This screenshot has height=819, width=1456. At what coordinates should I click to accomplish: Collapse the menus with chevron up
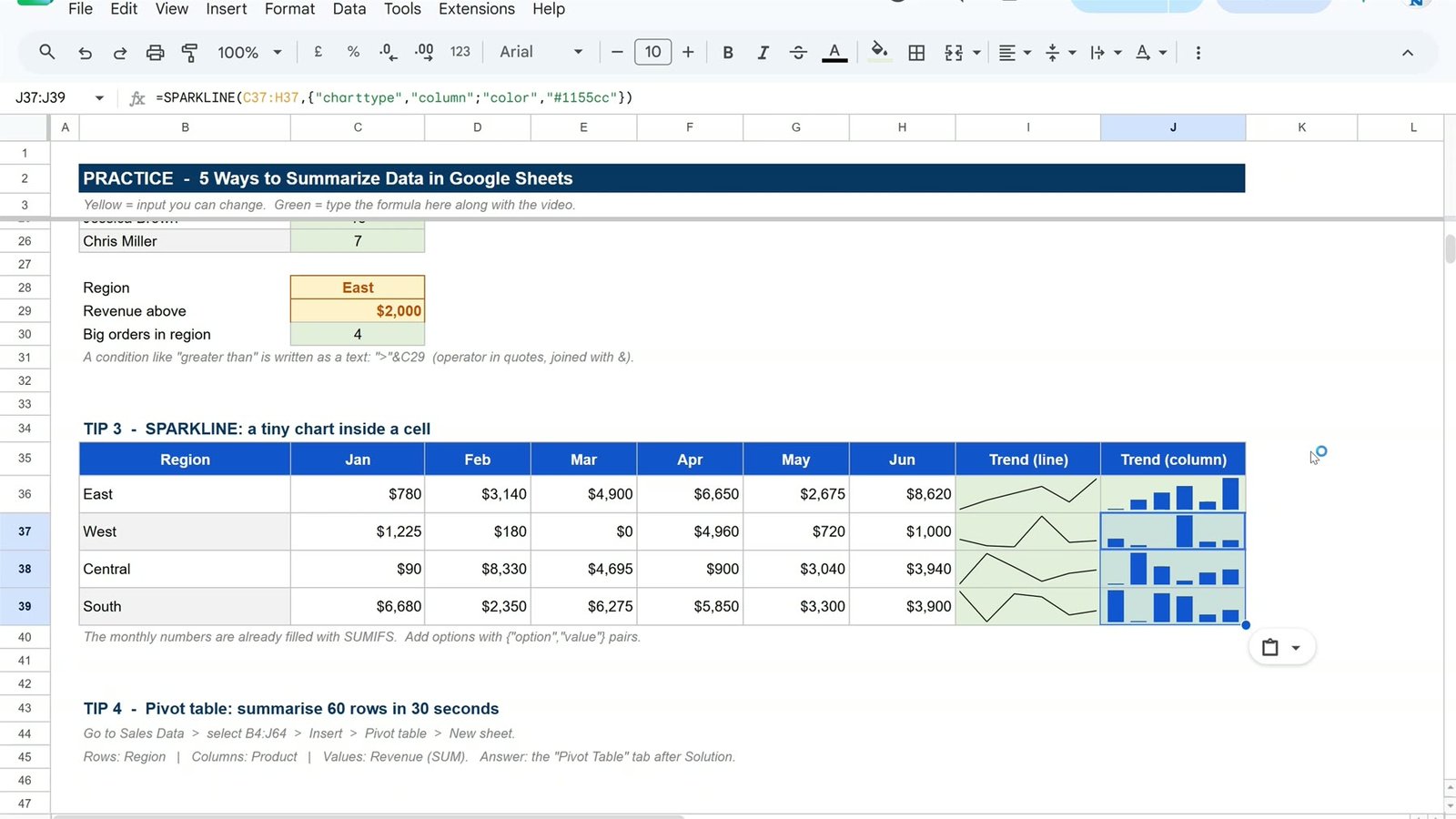tap(1408, 53)
